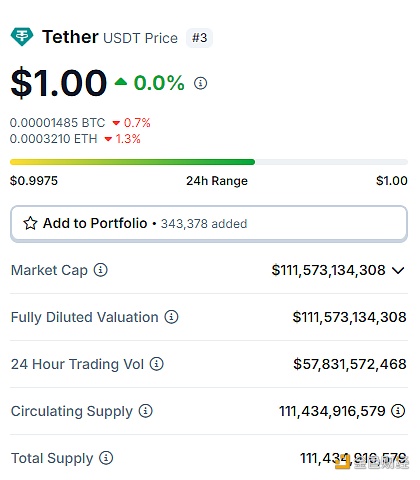The height and width of the screenshot is (480, 420).
Task: Click the $0.9975 24h low value
Action: (x=34, y=181)
